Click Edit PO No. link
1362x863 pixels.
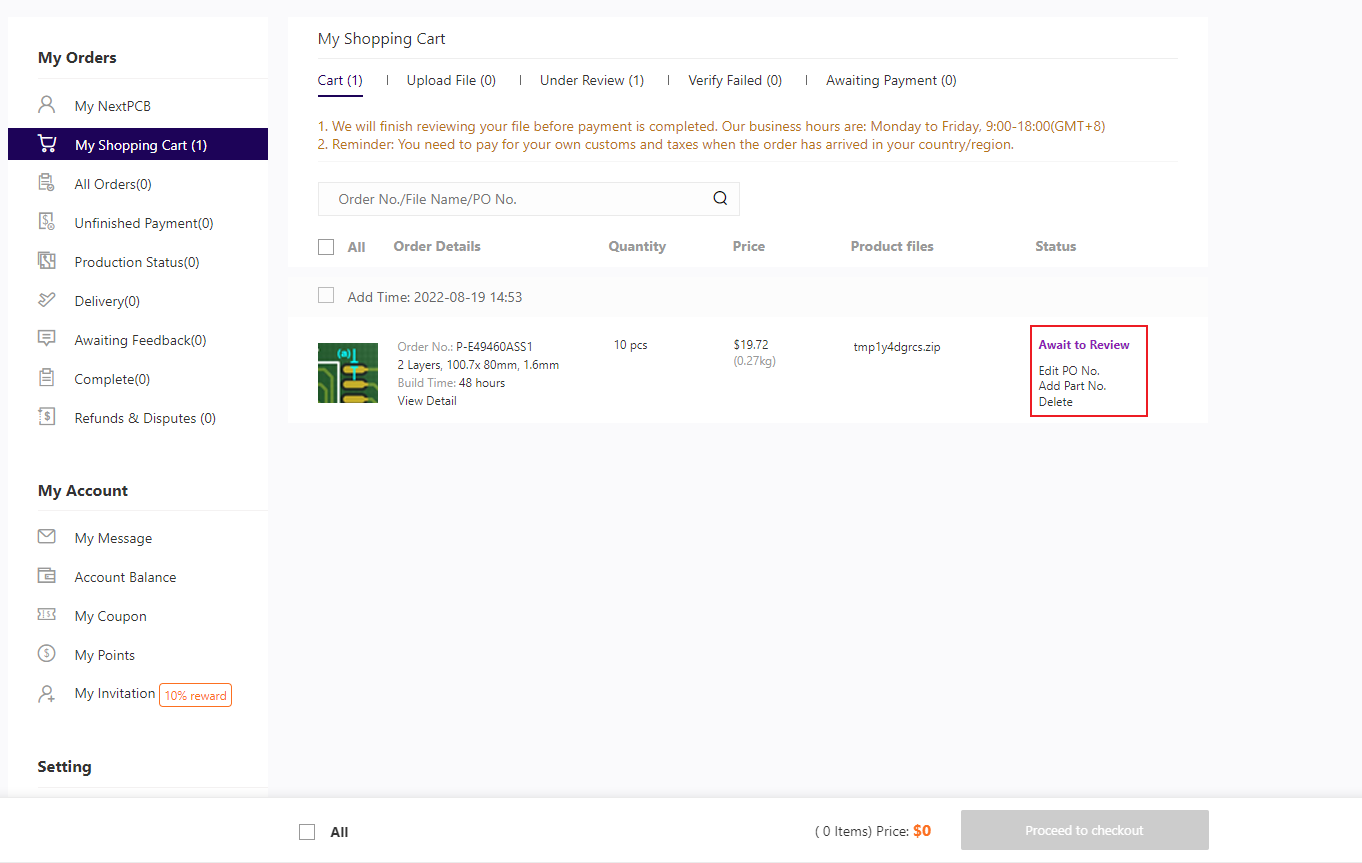click(x=1069, y=371)
